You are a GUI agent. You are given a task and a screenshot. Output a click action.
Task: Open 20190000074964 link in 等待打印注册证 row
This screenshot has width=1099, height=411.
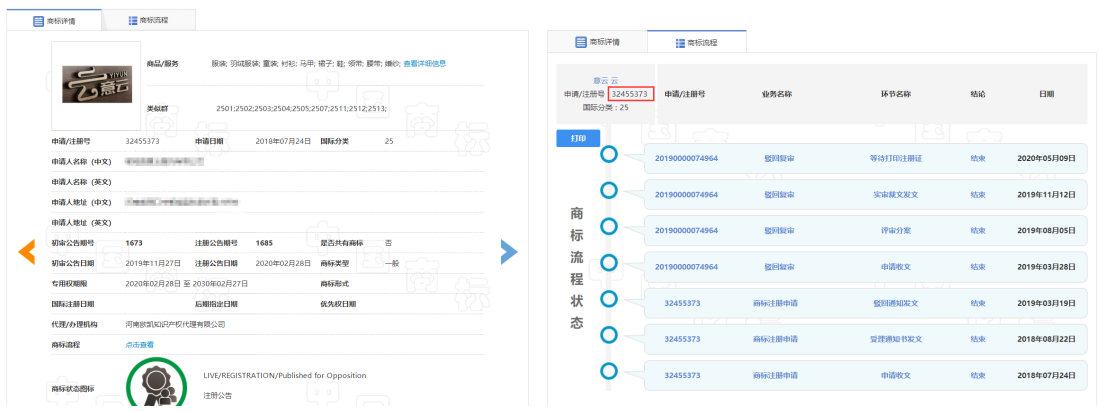(x=686, y=158)
